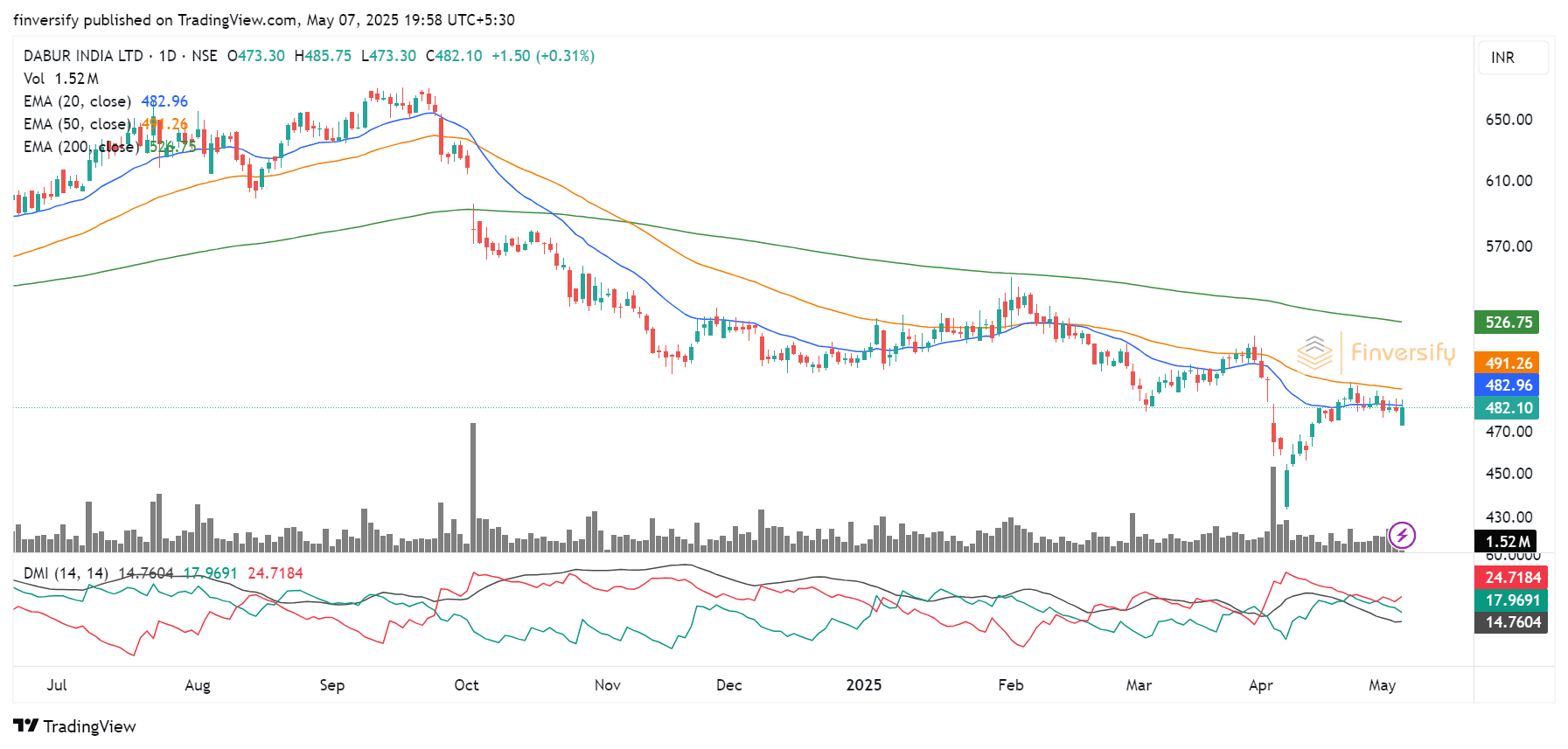Click the O473.30 open value
1568x749 pixels.
(256, 56)
